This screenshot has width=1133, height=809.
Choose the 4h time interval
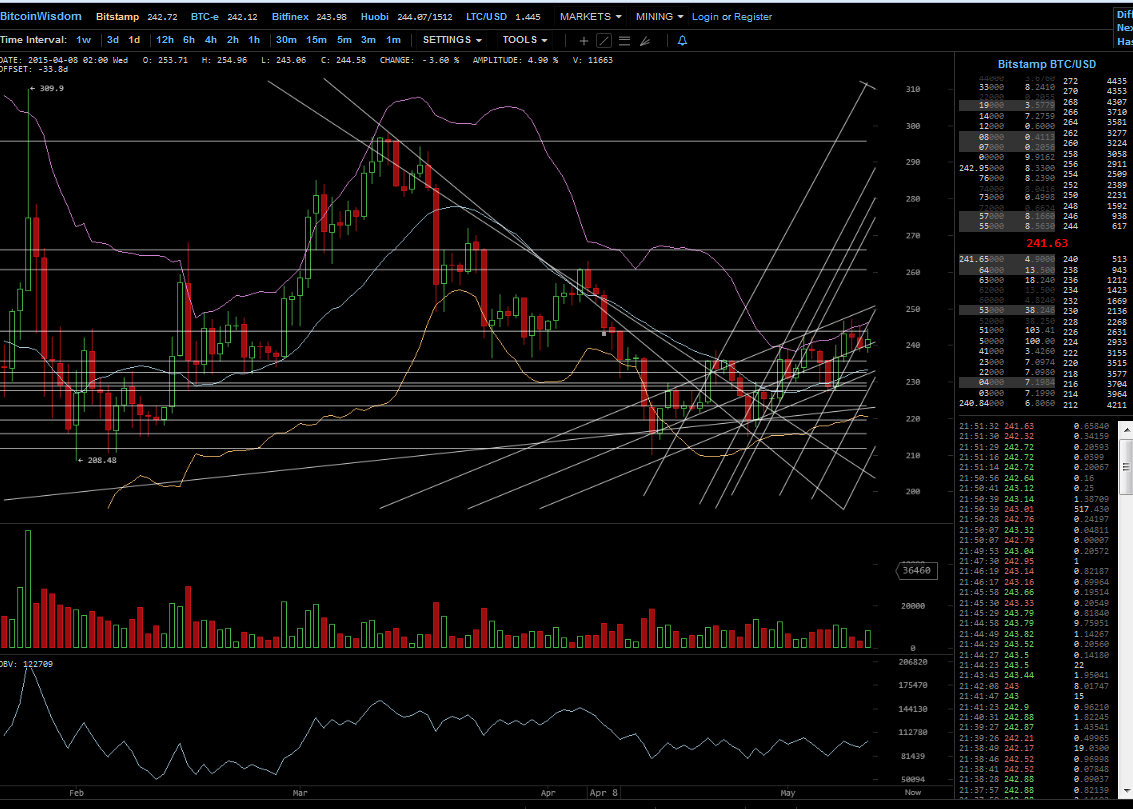click(210, 40)
